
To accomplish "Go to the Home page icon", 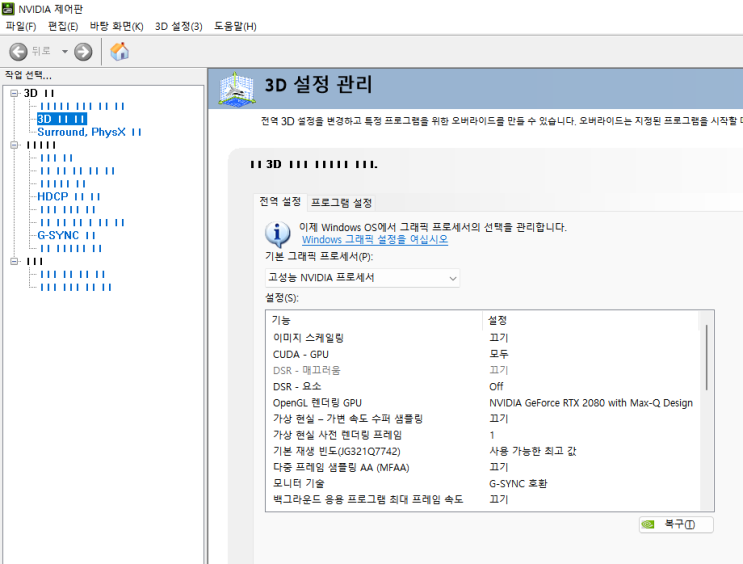I will [x=119, y=51].
